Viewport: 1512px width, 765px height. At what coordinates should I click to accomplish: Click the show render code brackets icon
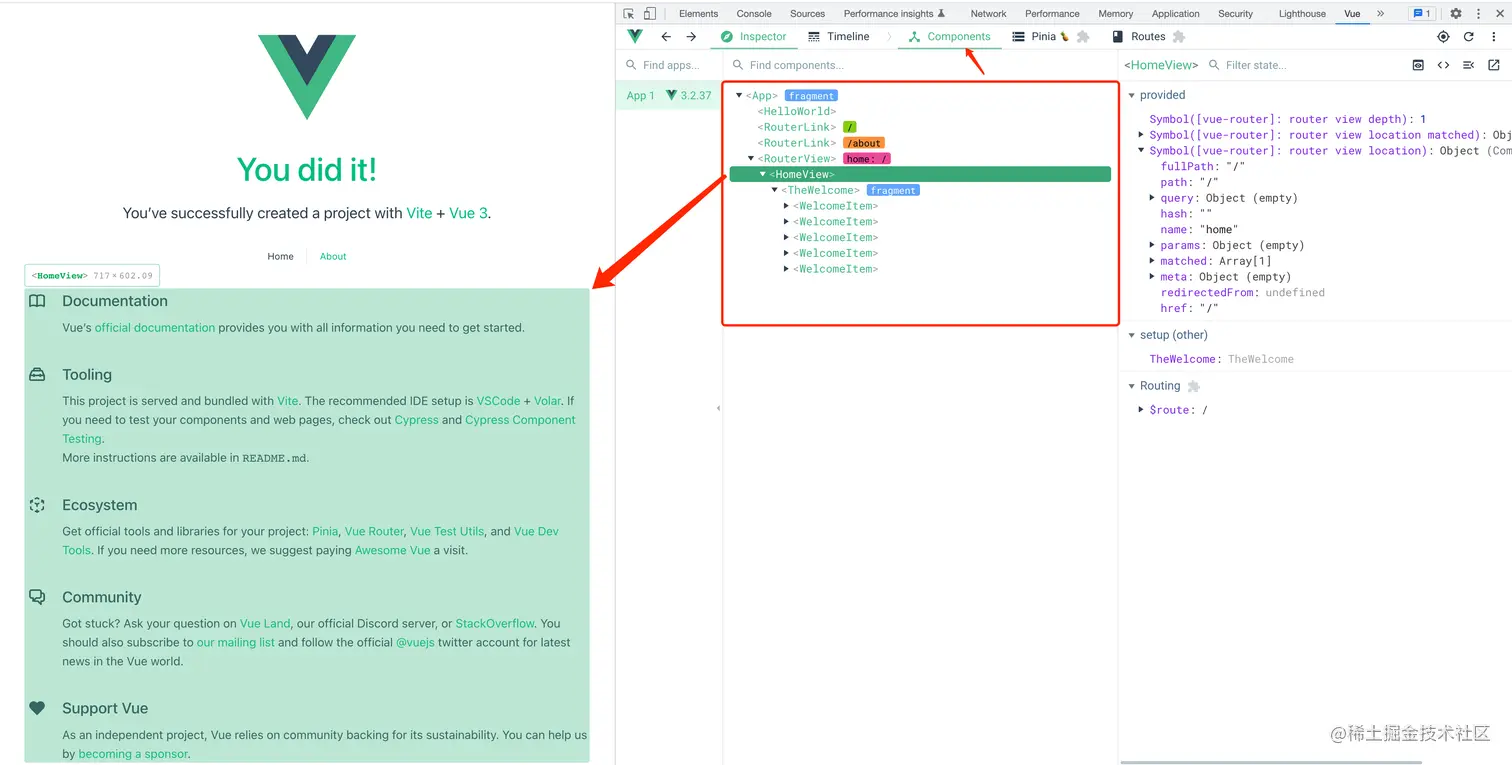point(1443,65)
